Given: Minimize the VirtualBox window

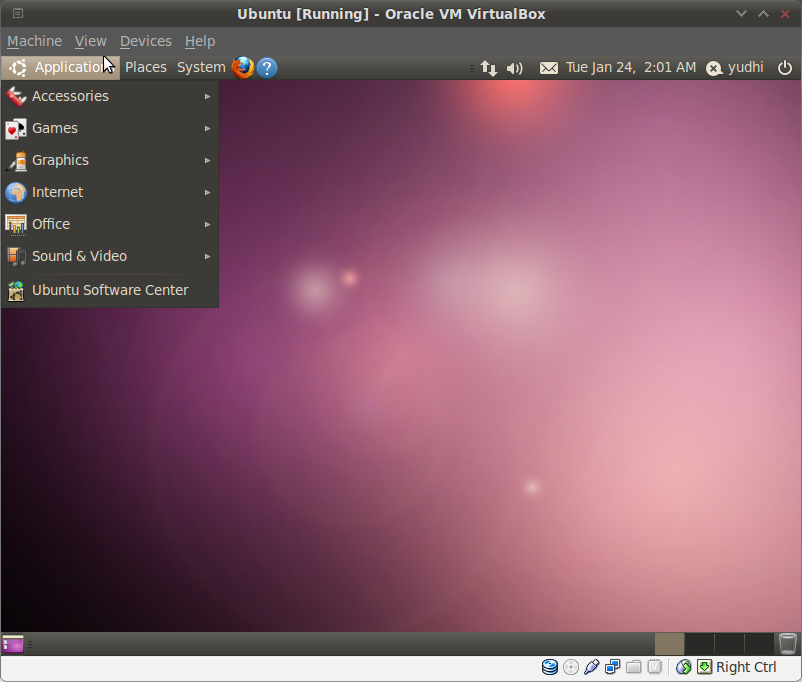Looking at the screenshot, I should click(741, 14).
